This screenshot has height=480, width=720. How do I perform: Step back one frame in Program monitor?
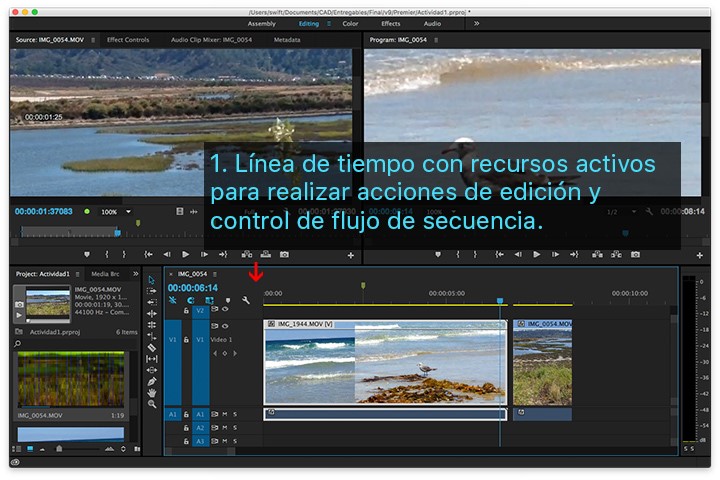518,254
